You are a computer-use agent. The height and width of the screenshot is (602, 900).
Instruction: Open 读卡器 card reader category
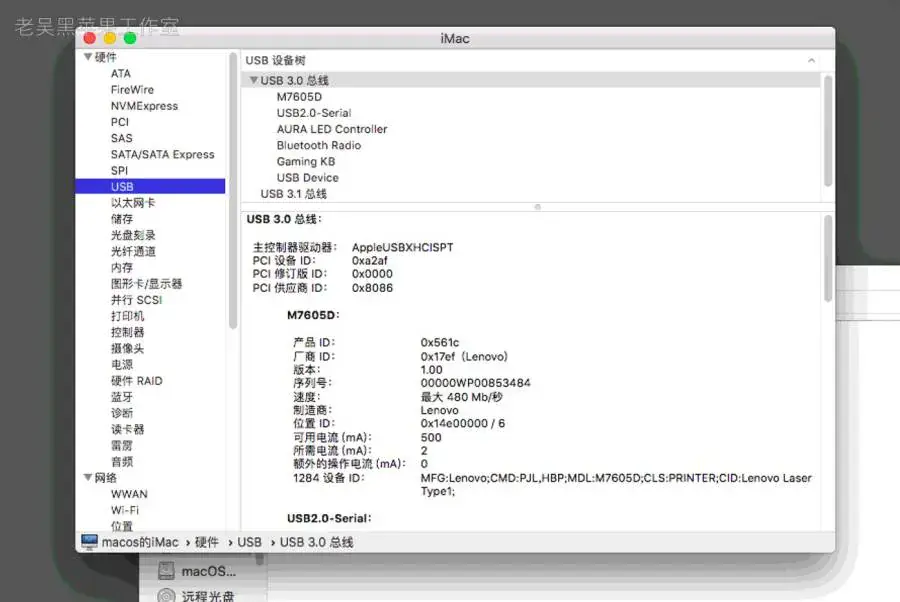pos(127,429)
